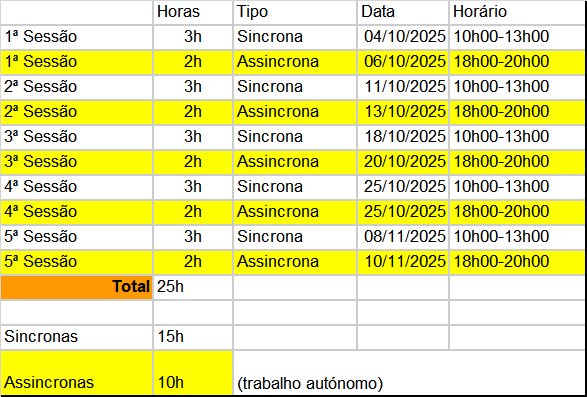The width and height of the screenshot is (587, 397).
Task: Click the 25h total hours cell
Action: pyautogui.click(x=193, y=287)
